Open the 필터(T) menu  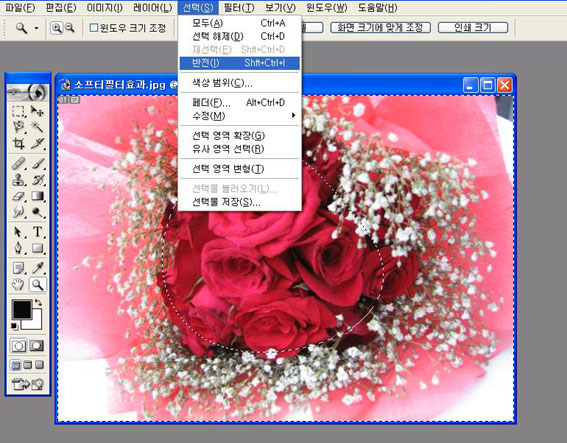239,8
